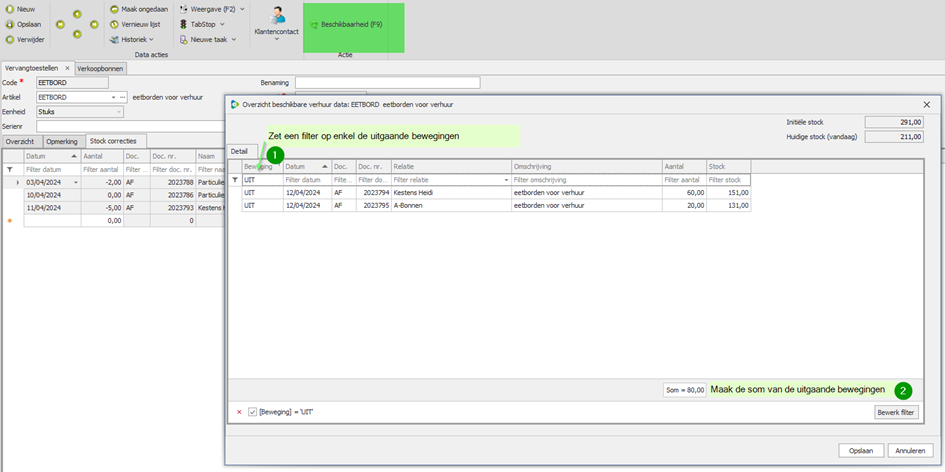The height and width of the screenshot is (472, 945).
Task: Click the ellipsis button next to Artikel
Action: click(x=123, y=97)
